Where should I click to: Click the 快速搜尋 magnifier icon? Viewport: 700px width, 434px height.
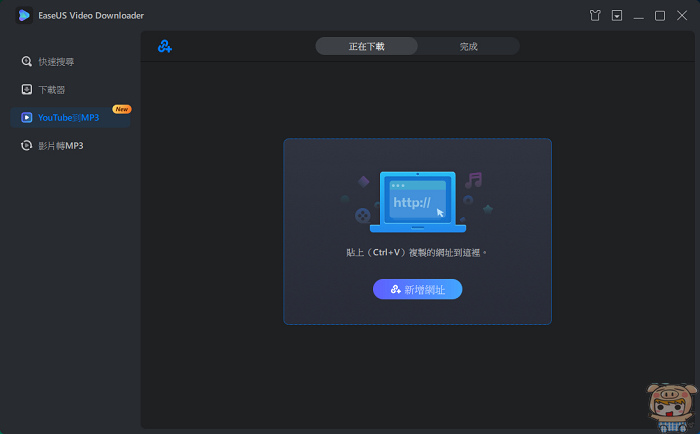pyautogui.click(x=27, y=62)
